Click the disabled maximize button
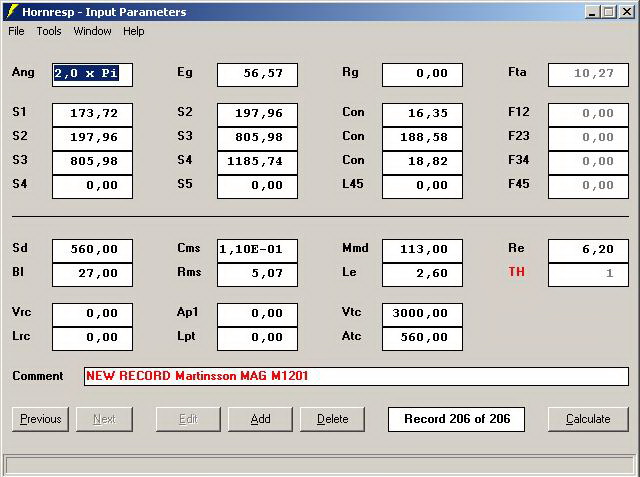The image size is (640, 477). pyautogui.click(x=609, y=12)
